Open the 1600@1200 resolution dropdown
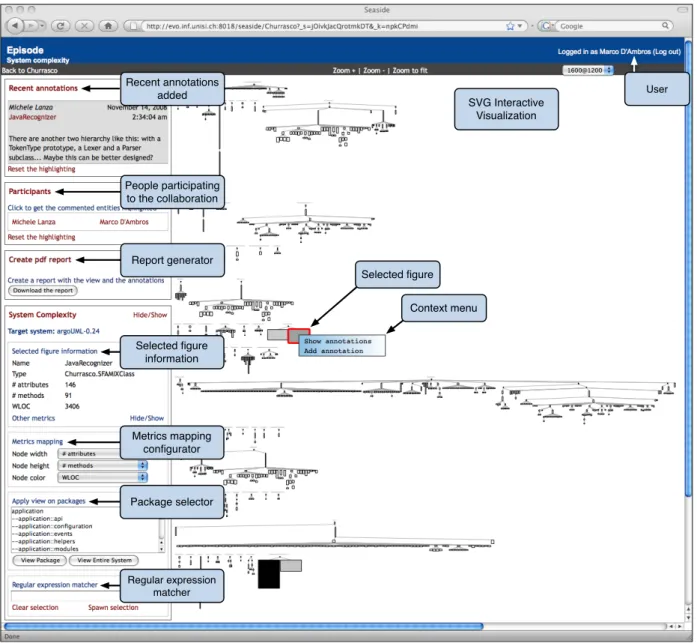Viewport: 697px width, 643px height. [x=588, y=70]
